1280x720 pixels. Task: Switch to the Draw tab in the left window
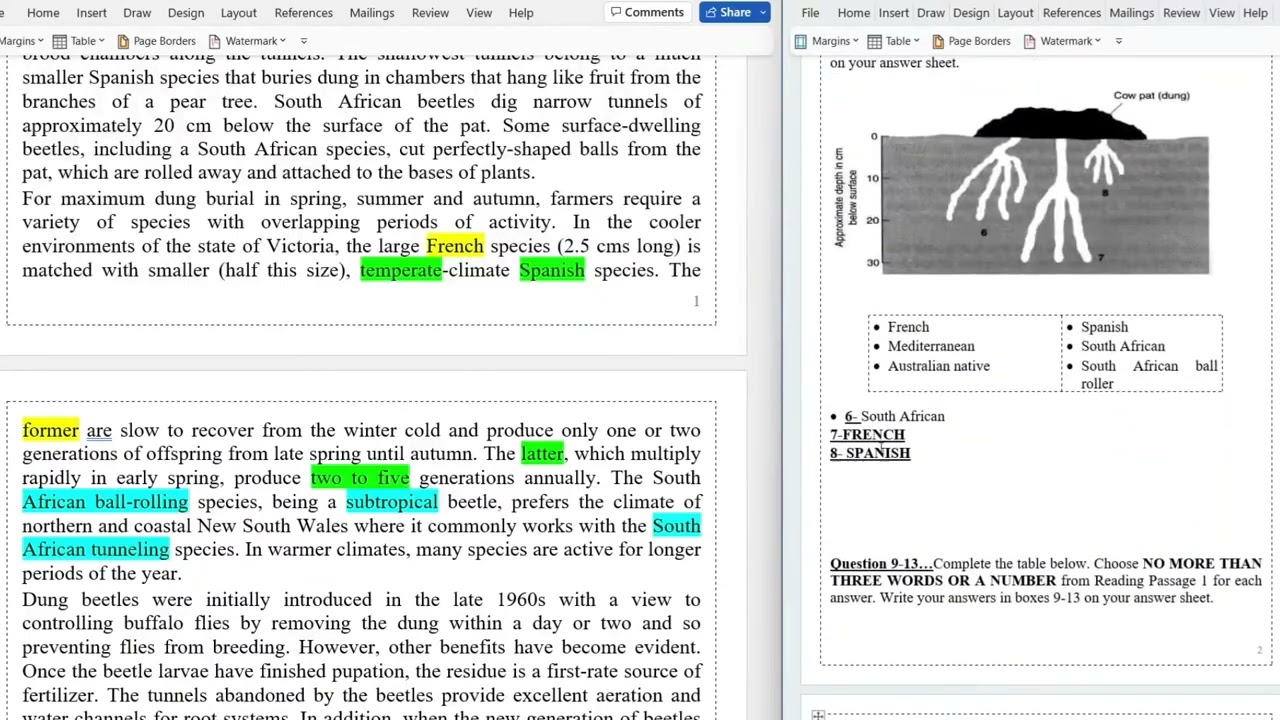coord(137,12)
